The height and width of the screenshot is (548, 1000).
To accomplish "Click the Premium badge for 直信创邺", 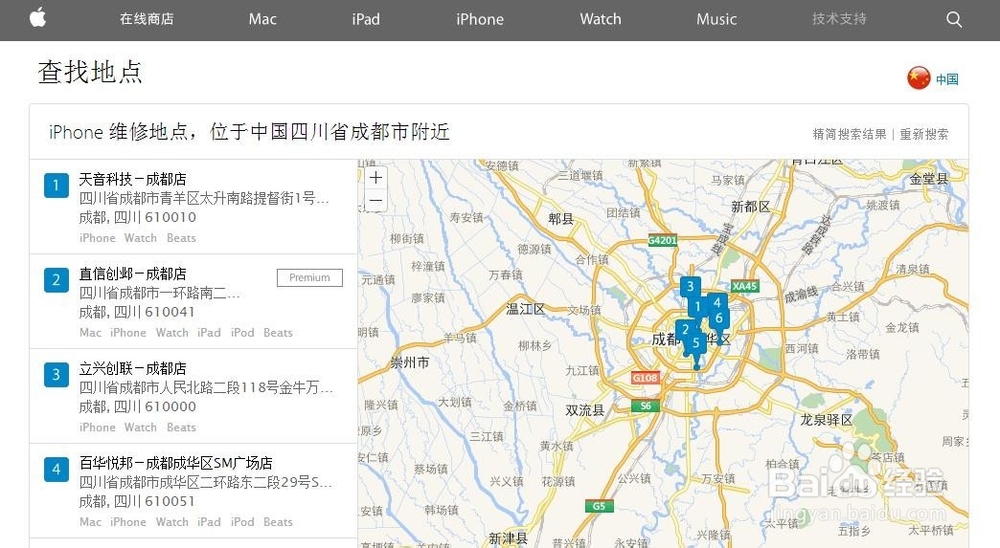I will pos(309,278).
